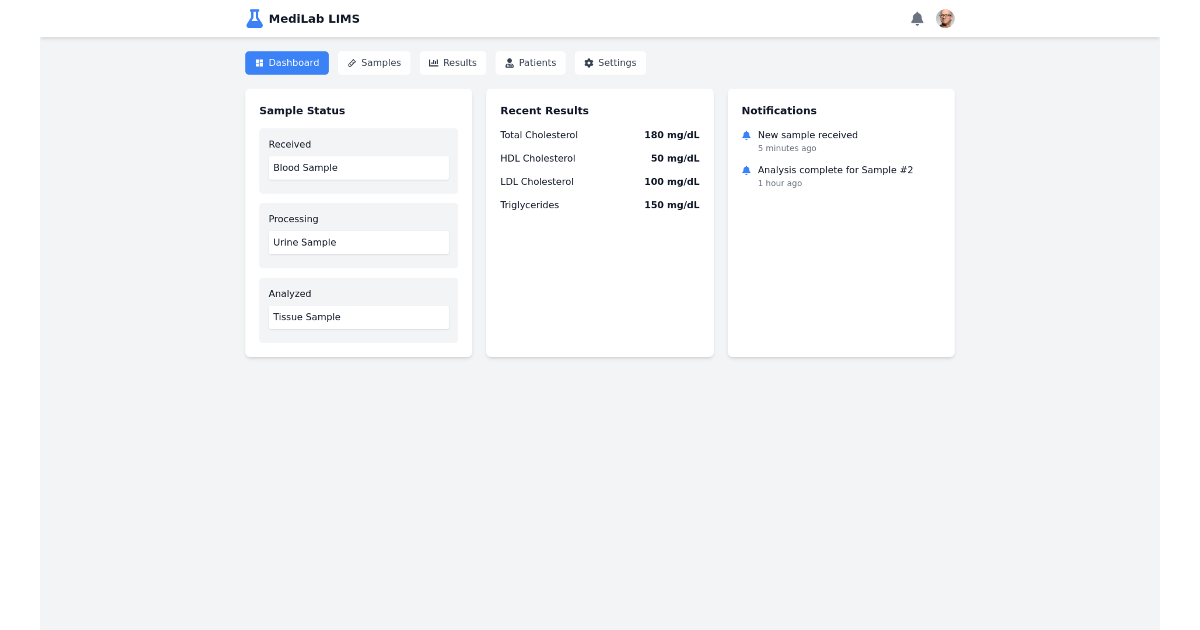Click the bell icon beside 'Analysis complete for Sample #2'
This screenshot has width=1200, height=630.
pyautogui.click(x=746, y=170)
